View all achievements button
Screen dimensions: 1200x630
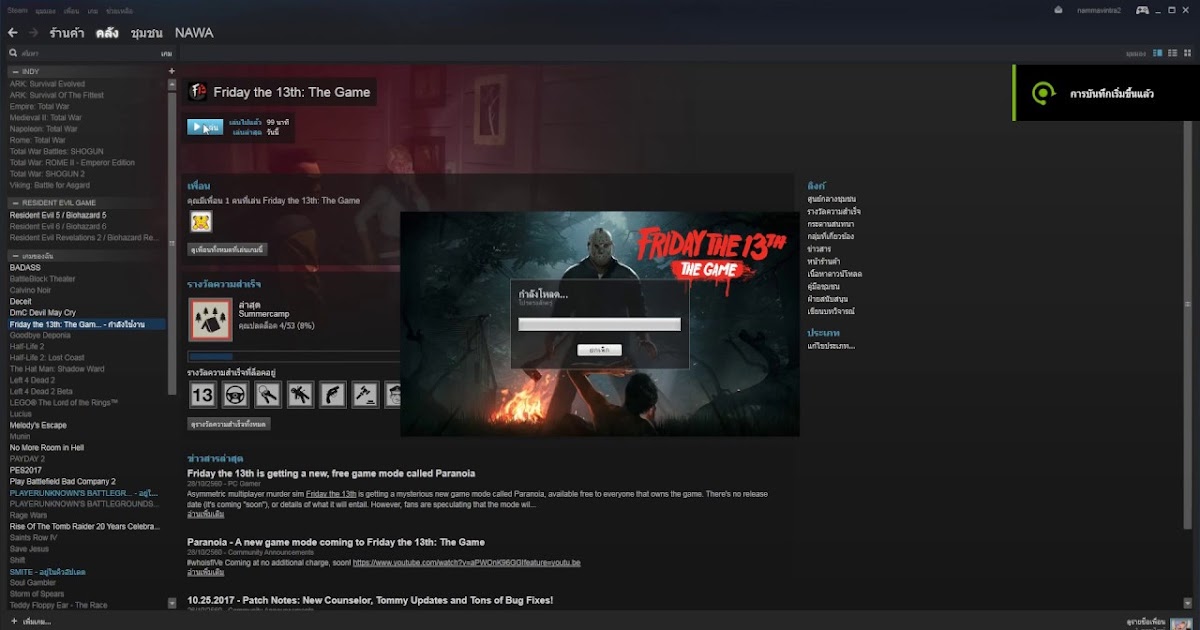click(229, 425)
